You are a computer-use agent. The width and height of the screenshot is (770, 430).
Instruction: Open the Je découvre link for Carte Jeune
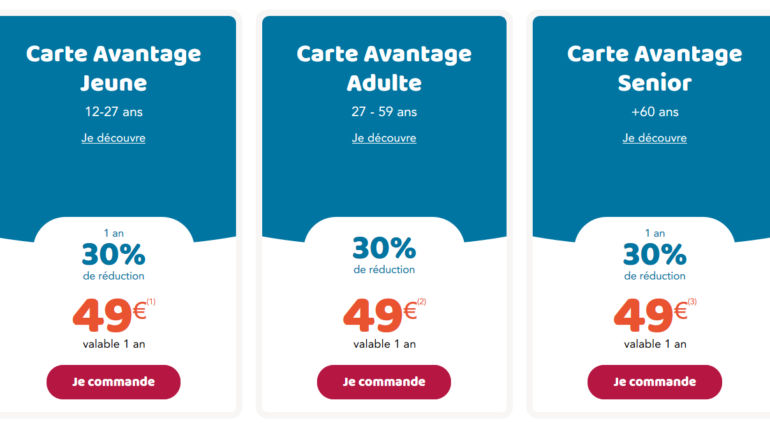point(113,138)
